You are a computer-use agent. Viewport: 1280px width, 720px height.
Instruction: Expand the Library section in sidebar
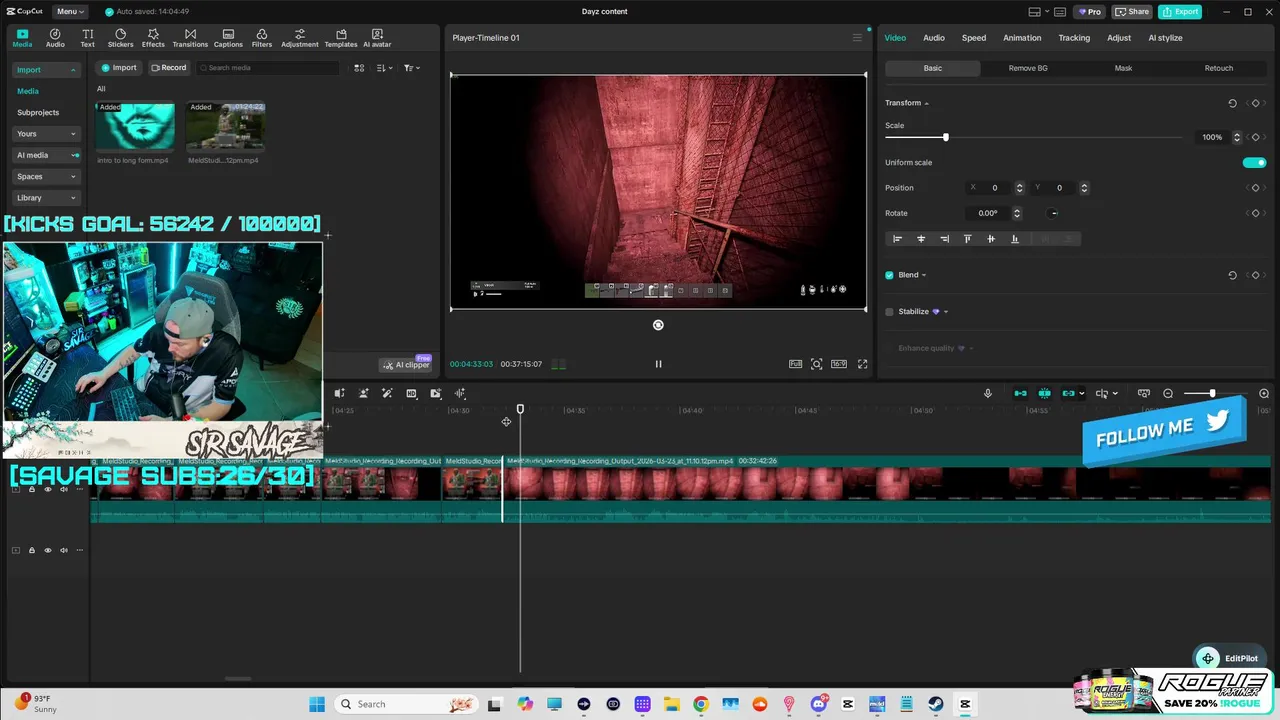46,198
